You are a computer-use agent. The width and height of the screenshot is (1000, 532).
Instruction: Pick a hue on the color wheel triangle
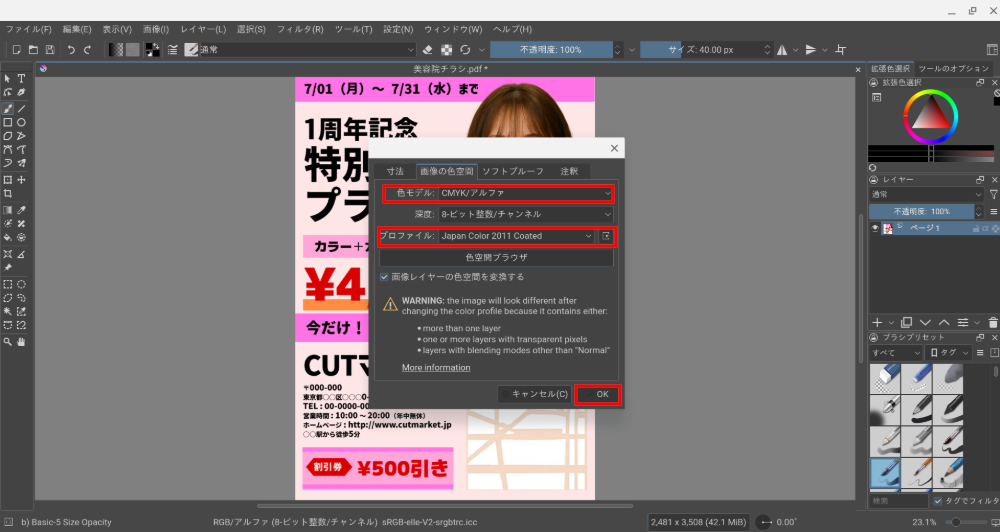pyautogui.click(x=930, y=116)
